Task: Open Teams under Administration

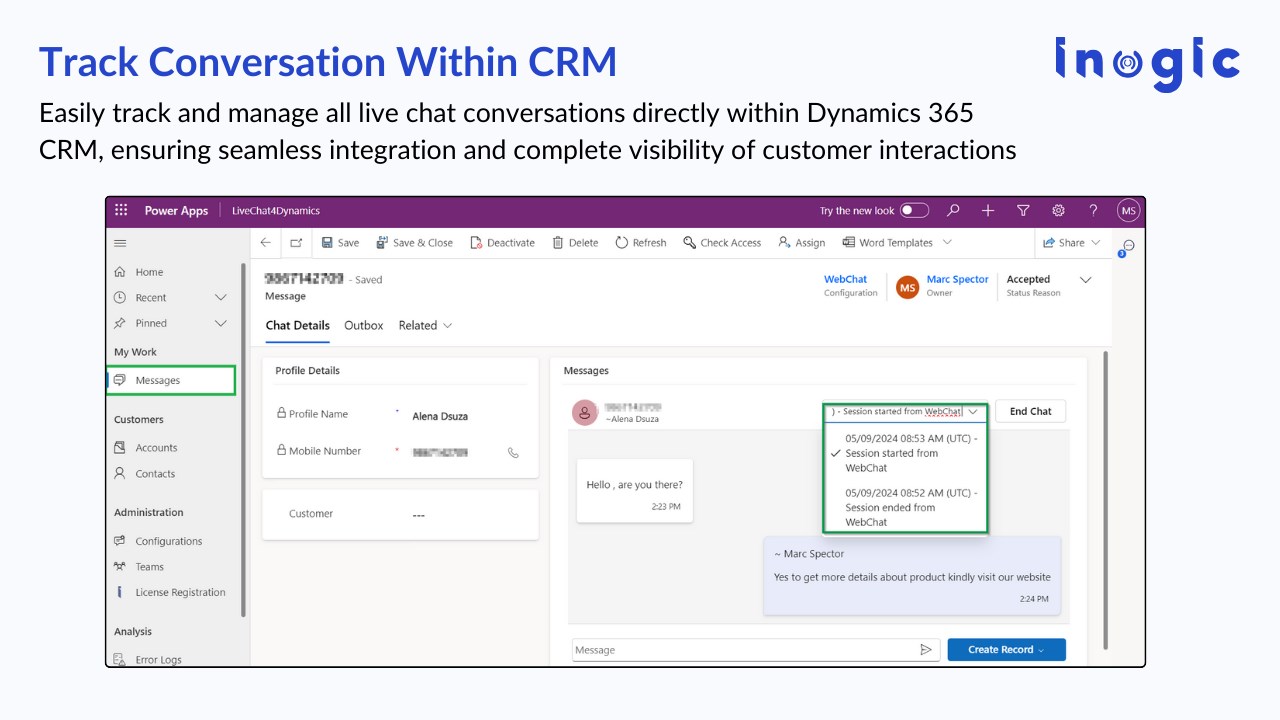Action: [149, 567]
